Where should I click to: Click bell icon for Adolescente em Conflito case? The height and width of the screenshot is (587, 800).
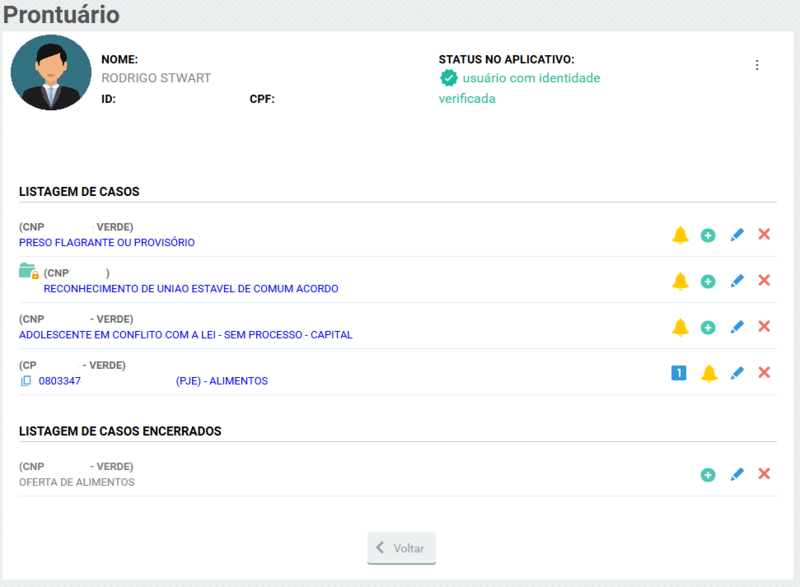click(680, 327)
